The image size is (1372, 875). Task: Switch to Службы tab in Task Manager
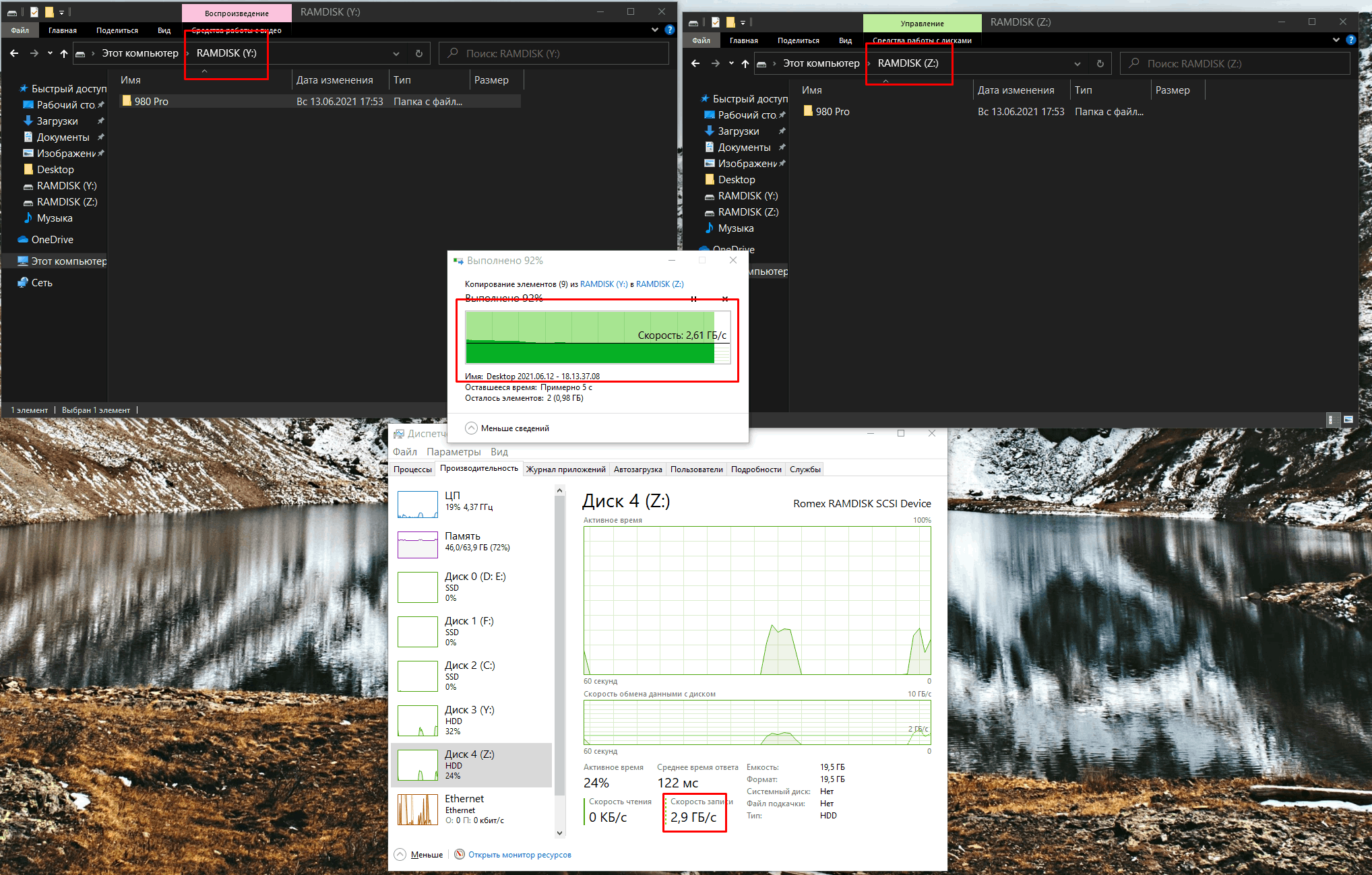[805, 469]
